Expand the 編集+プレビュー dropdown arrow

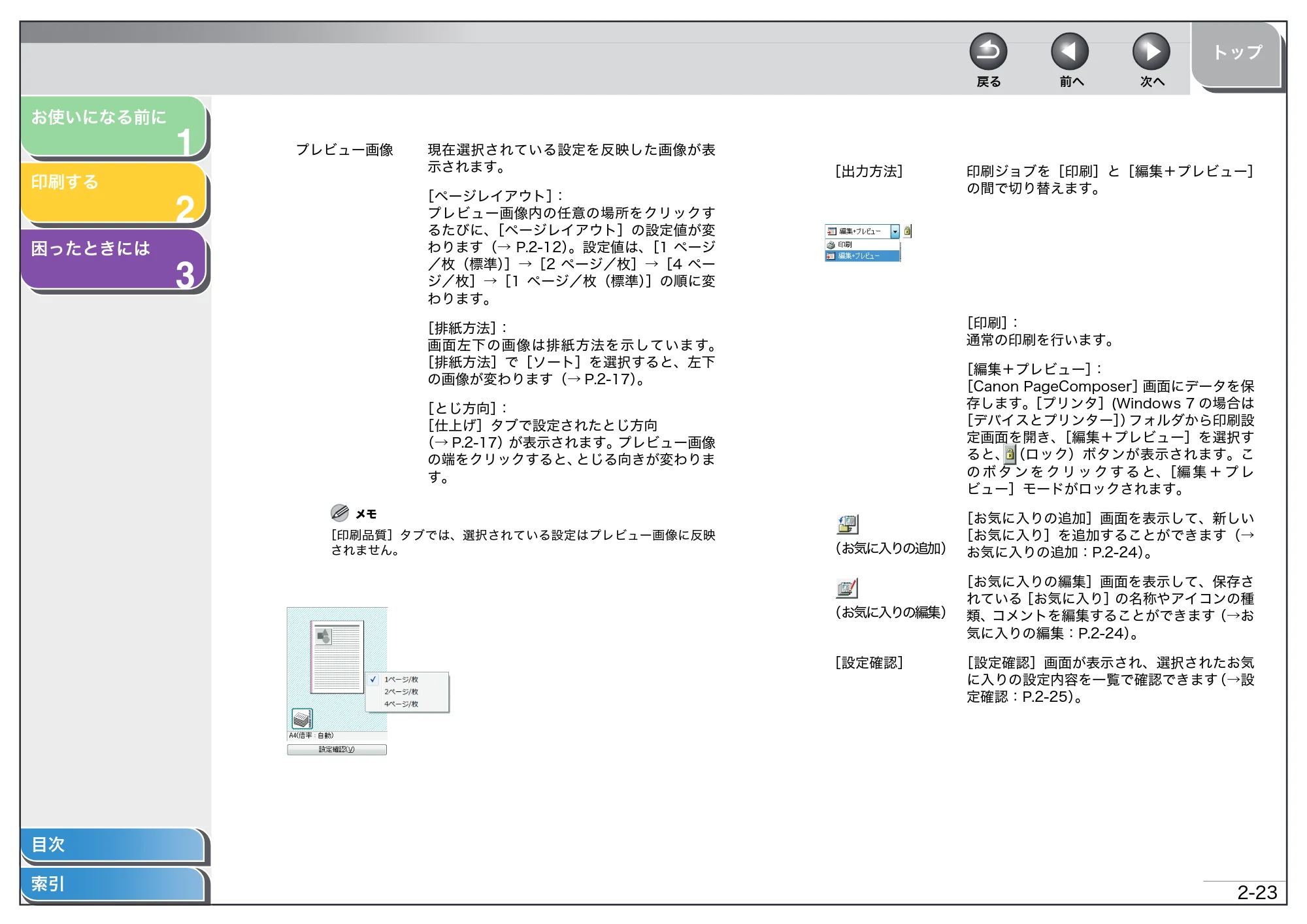(x=895, y=231)
